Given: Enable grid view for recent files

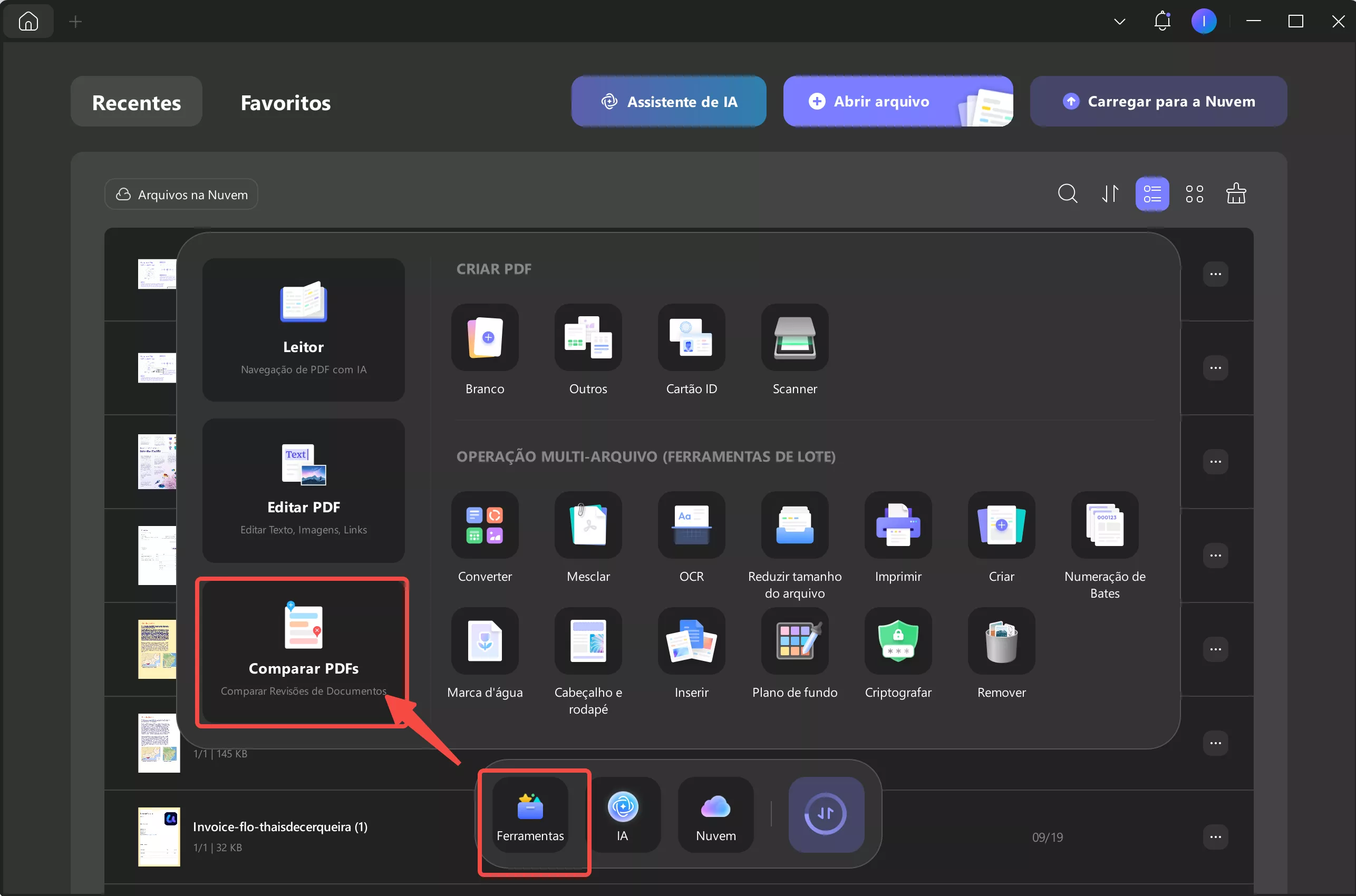Looking at the screenshot, I should pyautogui.click(x=1194, y=194).
